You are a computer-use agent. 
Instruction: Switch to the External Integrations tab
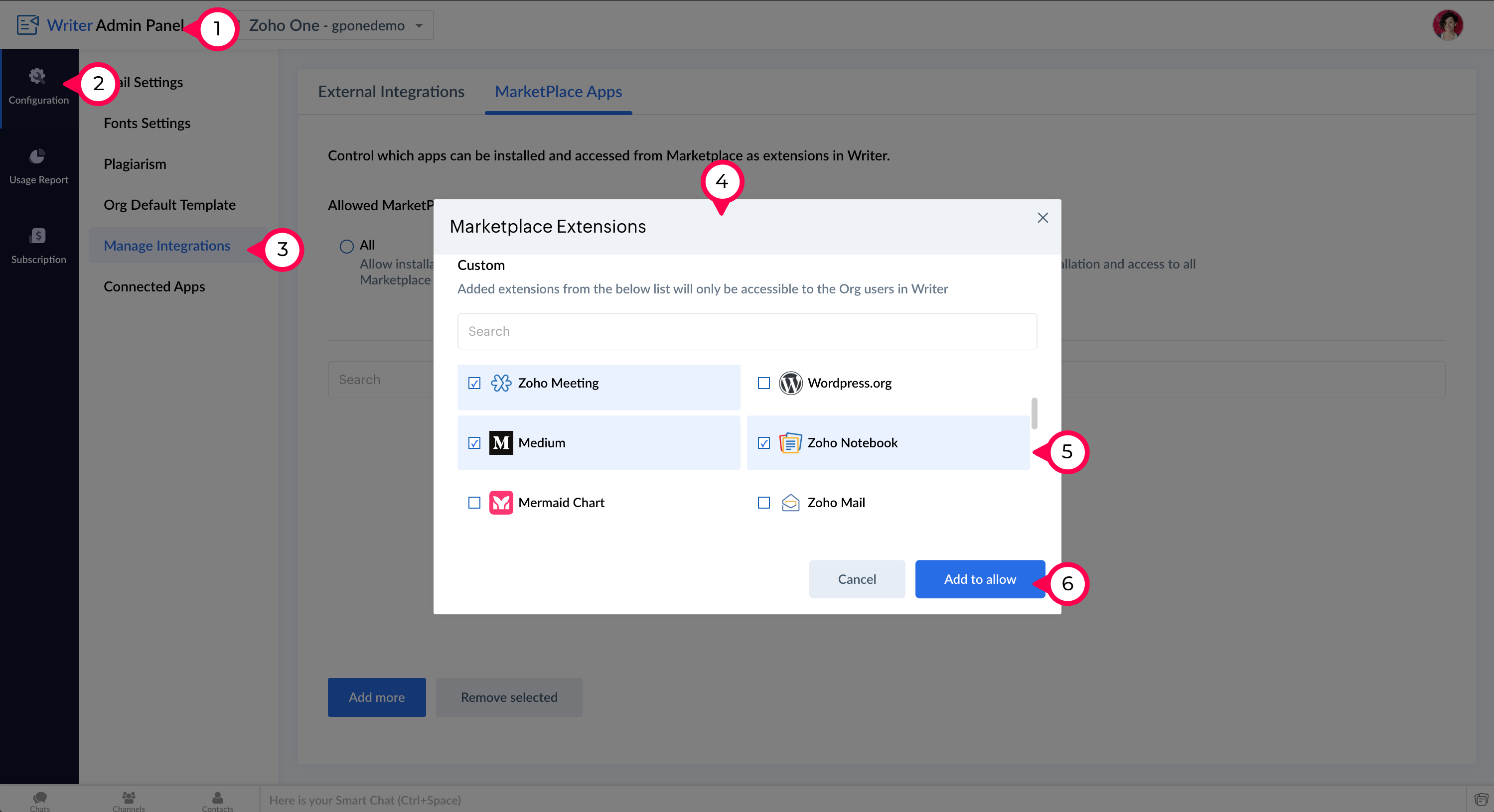pos(391,92)
